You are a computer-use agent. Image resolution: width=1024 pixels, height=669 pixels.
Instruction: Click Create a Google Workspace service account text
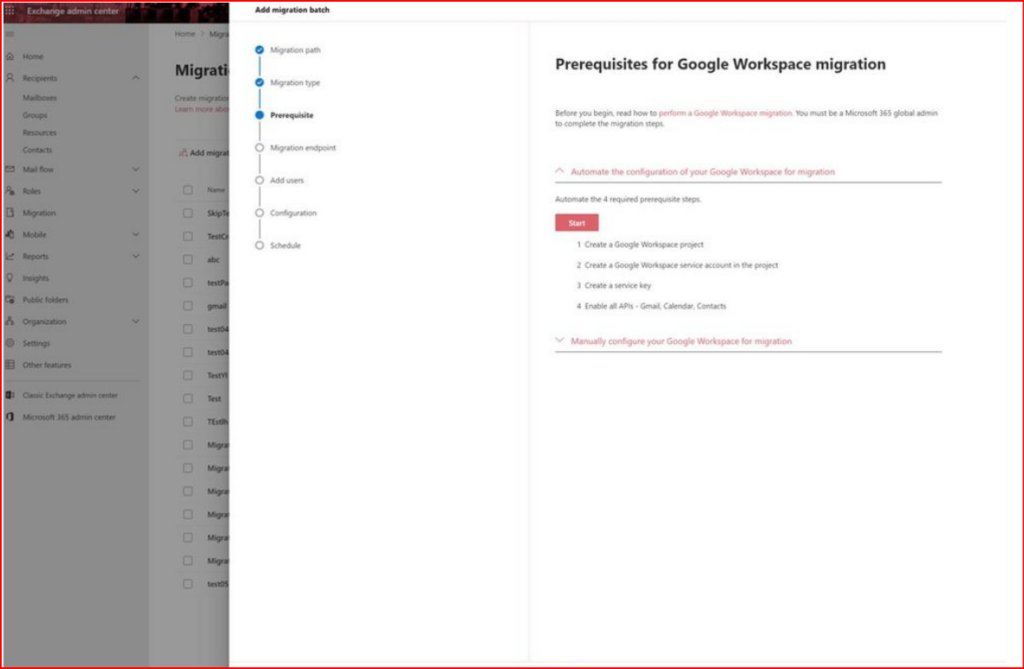[x=681, y=265]
